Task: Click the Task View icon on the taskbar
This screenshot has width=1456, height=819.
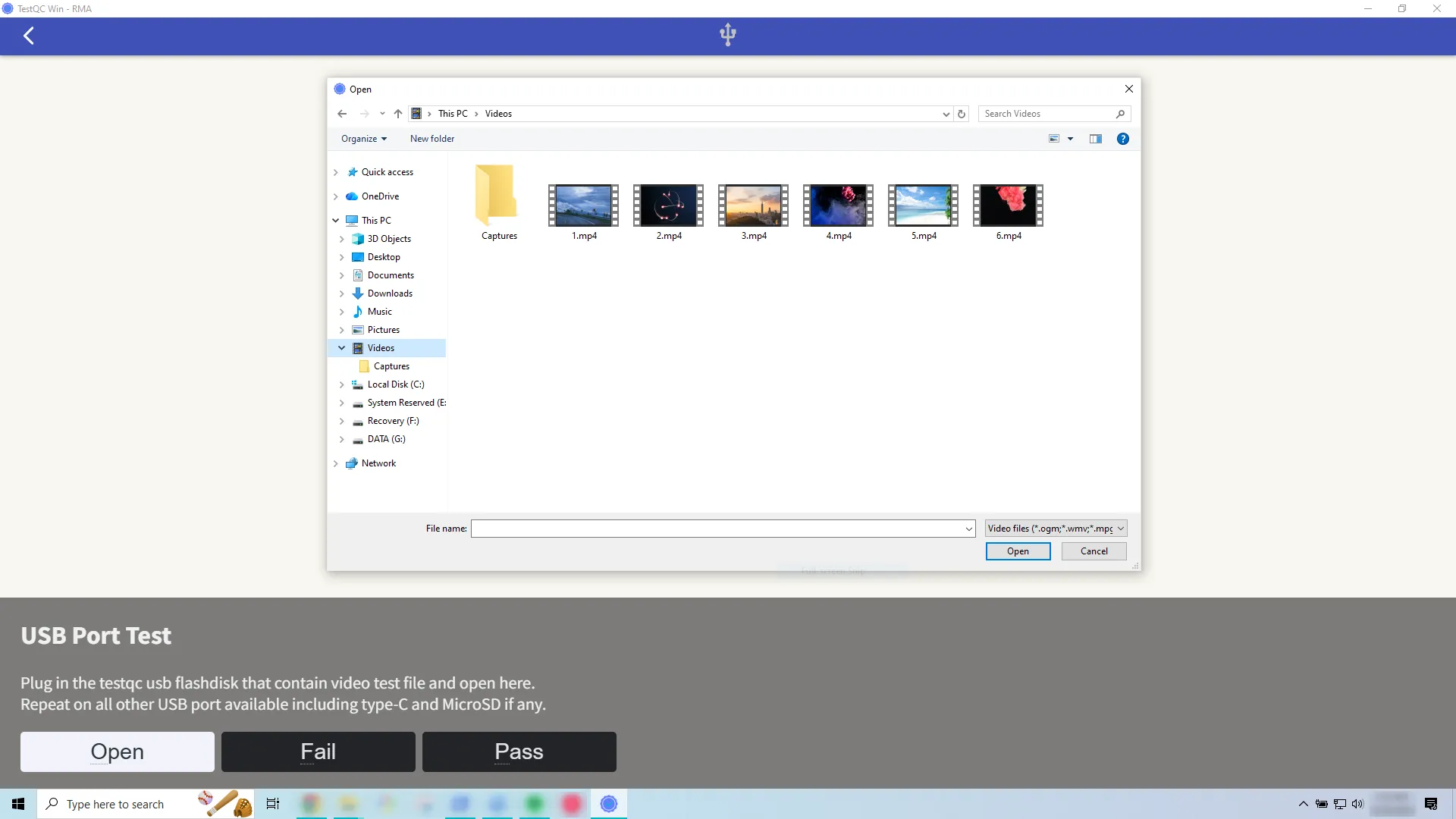Action: [x=272, y=804]
